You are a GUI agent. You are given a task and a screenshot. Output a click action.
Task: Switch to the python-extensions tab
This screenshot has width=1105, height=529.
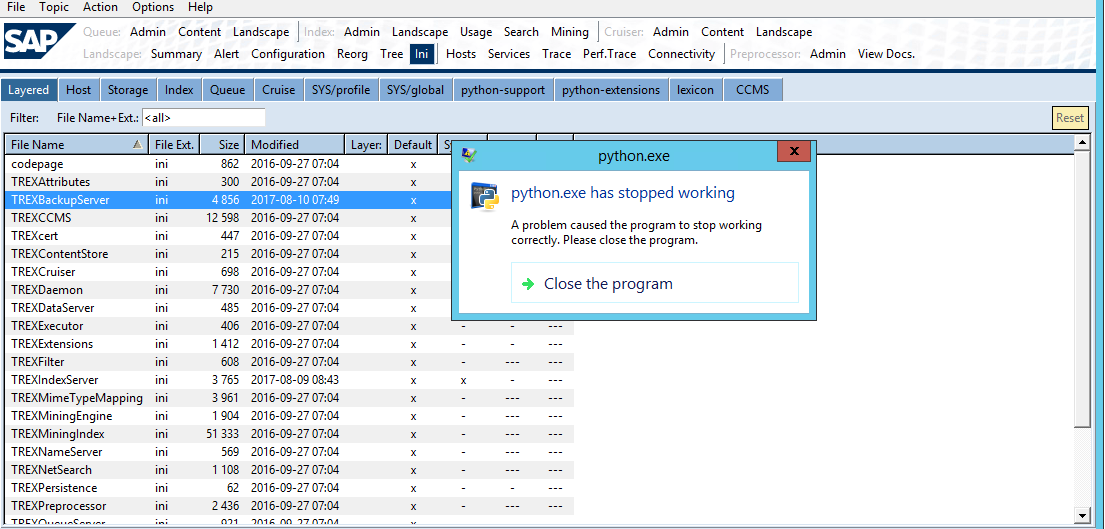611,89
